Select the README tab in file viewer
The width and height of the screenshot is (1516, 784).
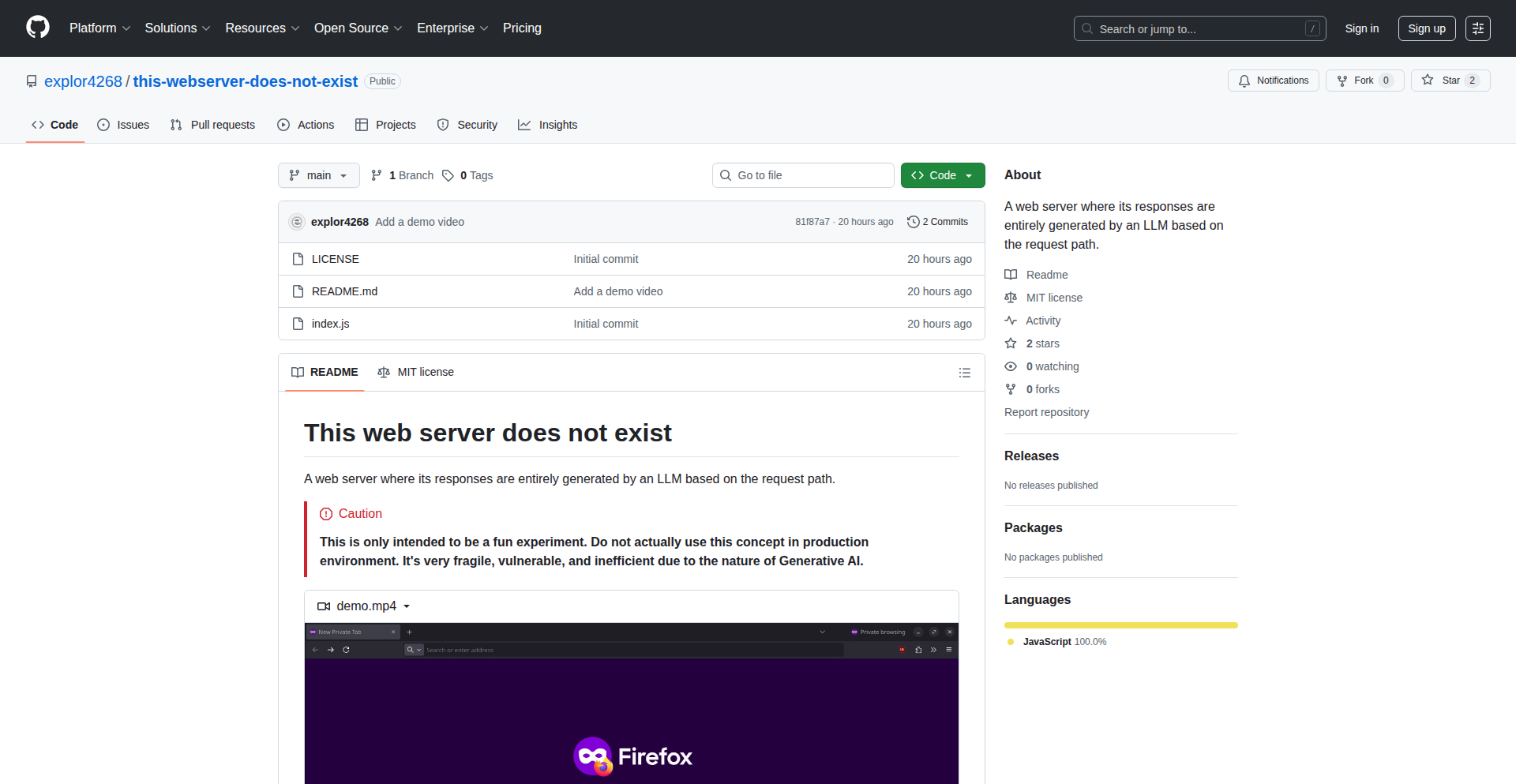pos(325,372)
